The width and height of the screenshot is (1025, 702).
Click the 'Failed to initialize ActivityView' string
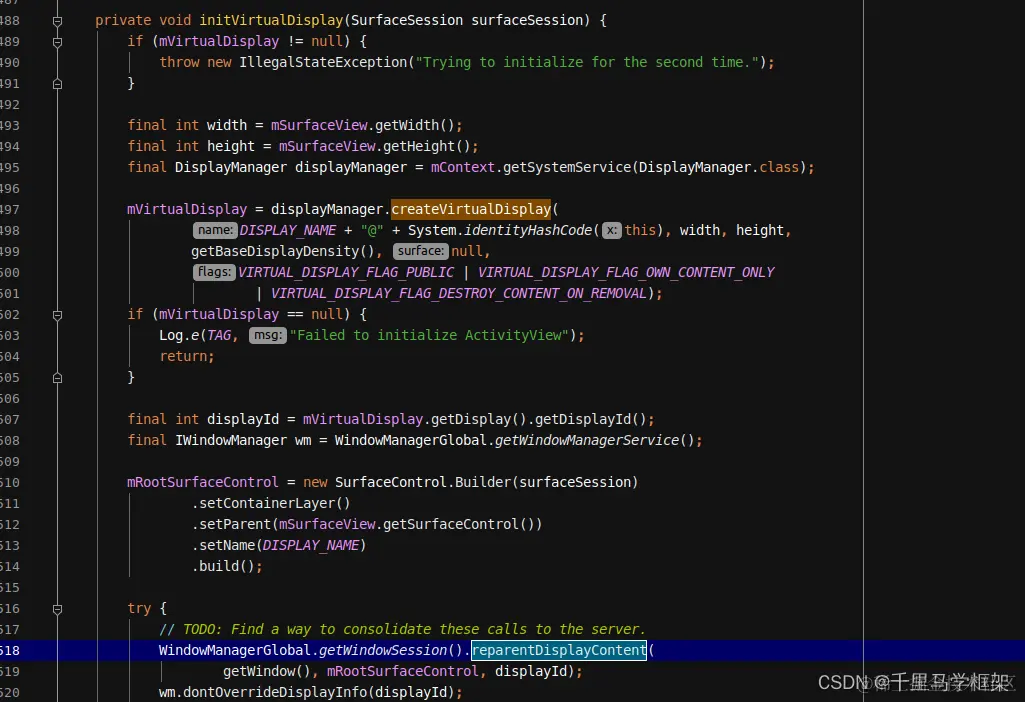429,335
